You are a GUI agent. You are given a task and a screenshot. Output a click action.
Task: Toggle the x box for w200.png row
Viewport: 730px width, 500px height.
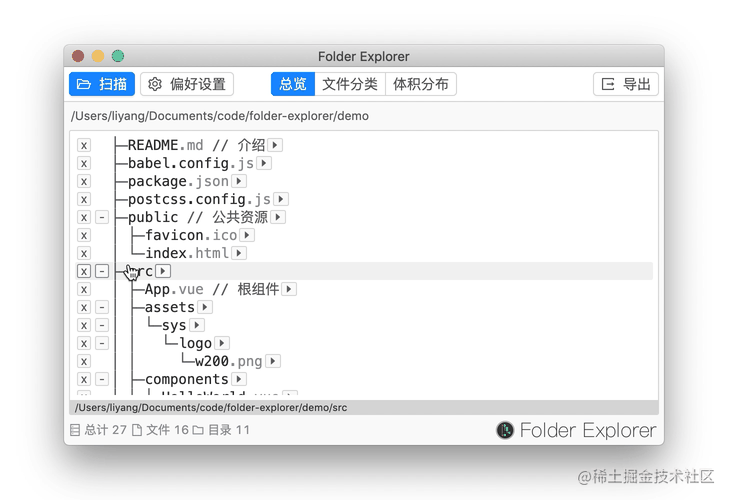pos(84,361)
